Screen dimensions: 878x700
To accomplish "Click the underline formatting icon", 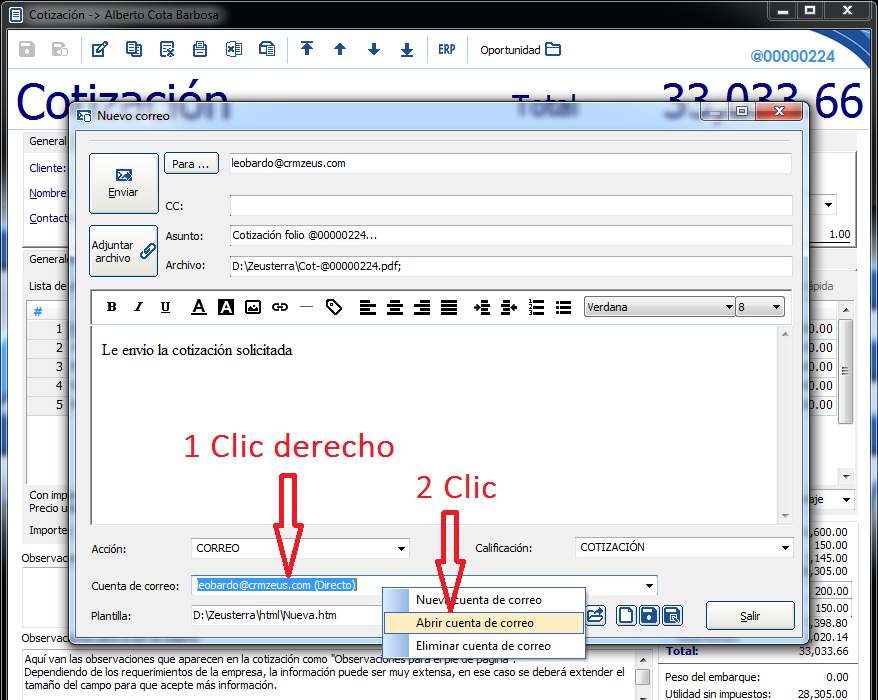I will [x=165, y=307].
